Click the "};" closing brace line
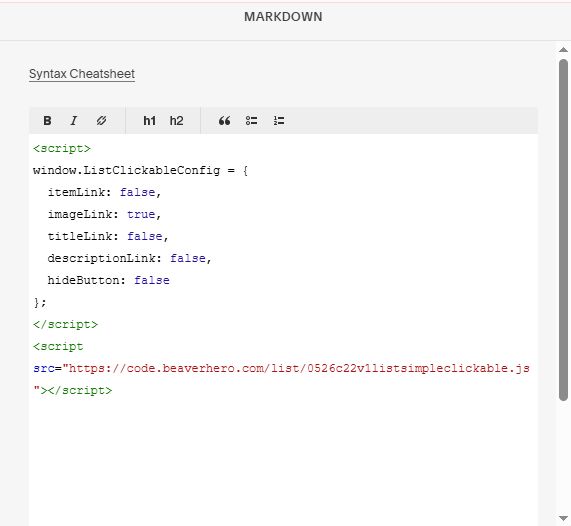571x526 pixels. [40, 302]
